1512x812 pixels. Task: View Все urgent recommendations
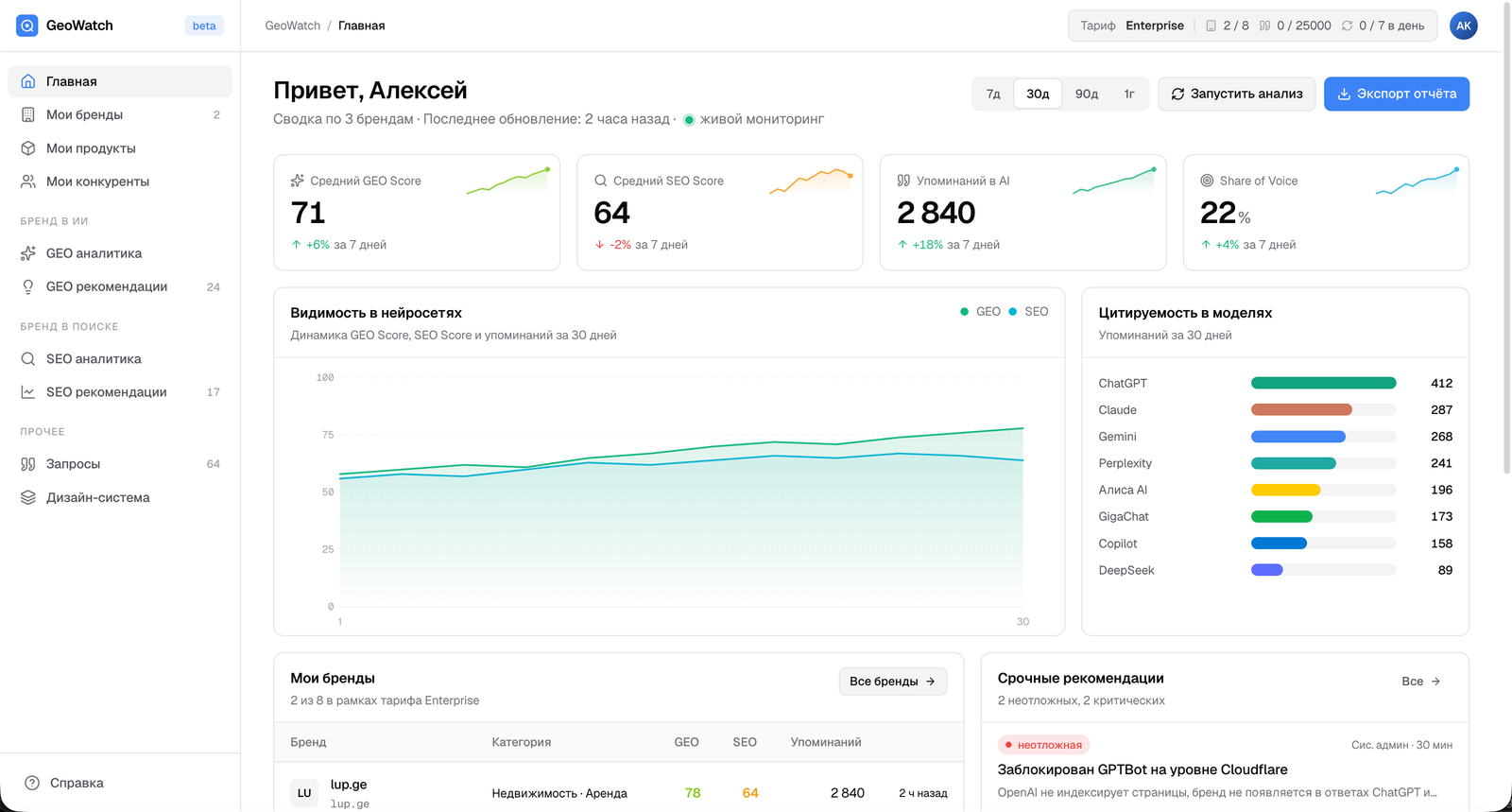(x=1421, y=682)
